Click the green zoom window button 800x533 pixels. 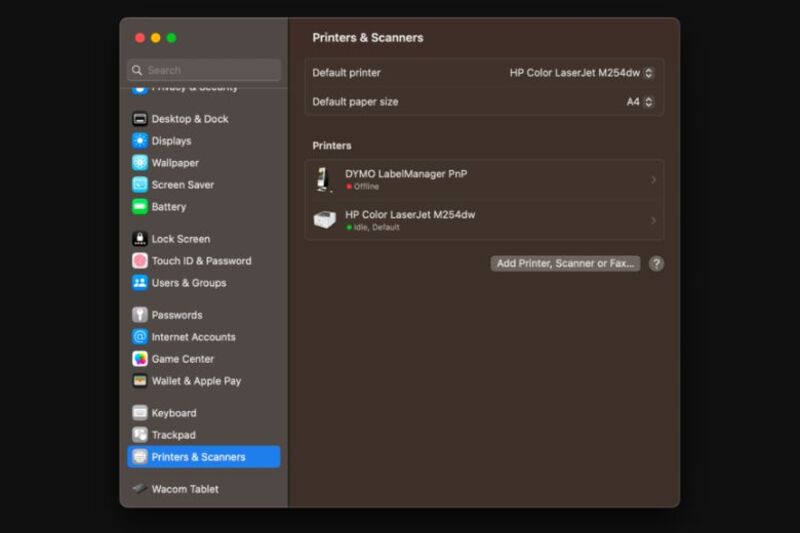(x=171, y=38)
